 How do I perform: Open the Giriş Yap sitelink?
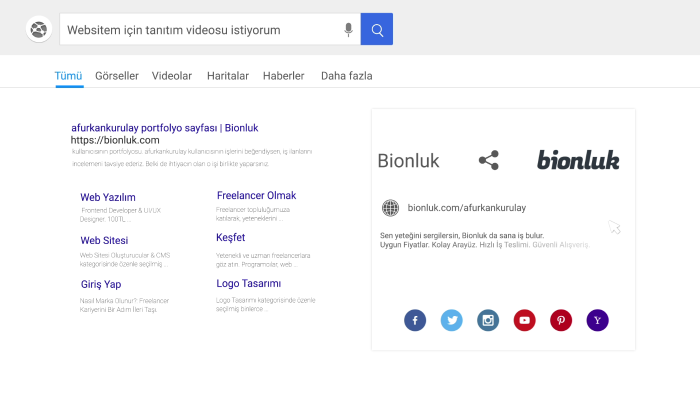pos(101,284)
